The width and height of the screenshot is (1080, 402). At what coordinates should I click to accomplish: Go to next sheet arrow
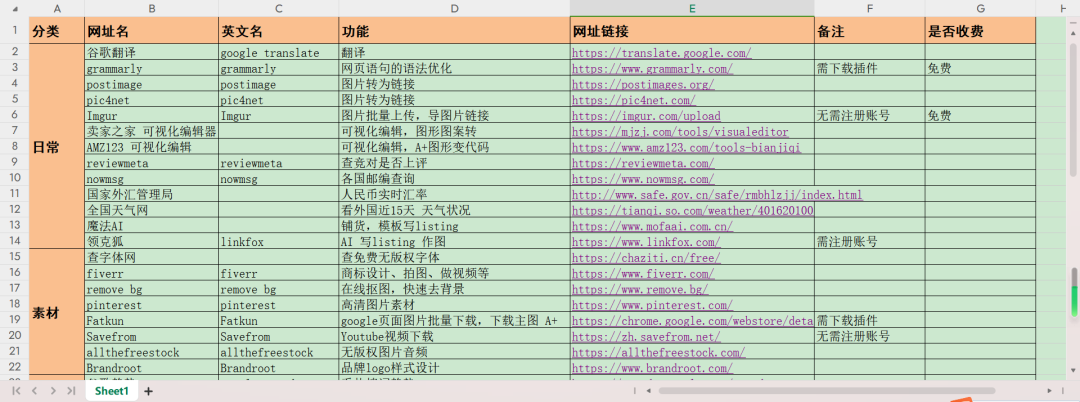[52, 391]
